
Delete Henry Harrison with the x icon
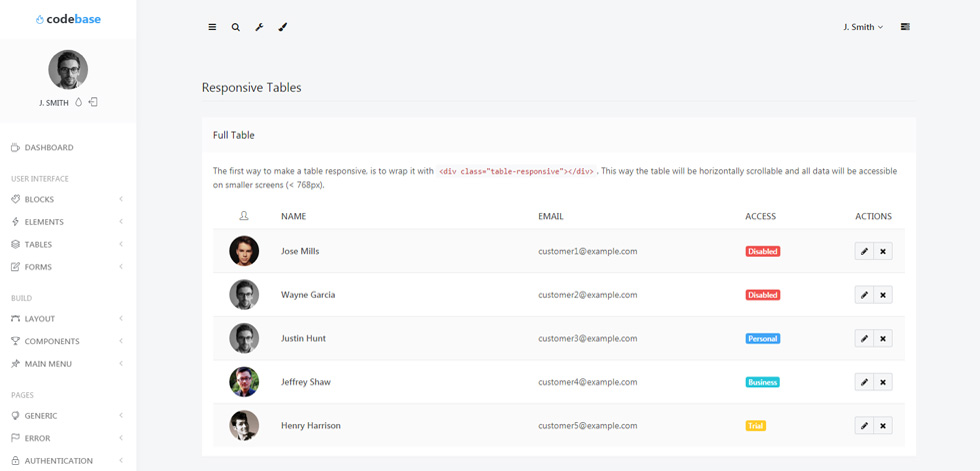[x=883, y=426]
